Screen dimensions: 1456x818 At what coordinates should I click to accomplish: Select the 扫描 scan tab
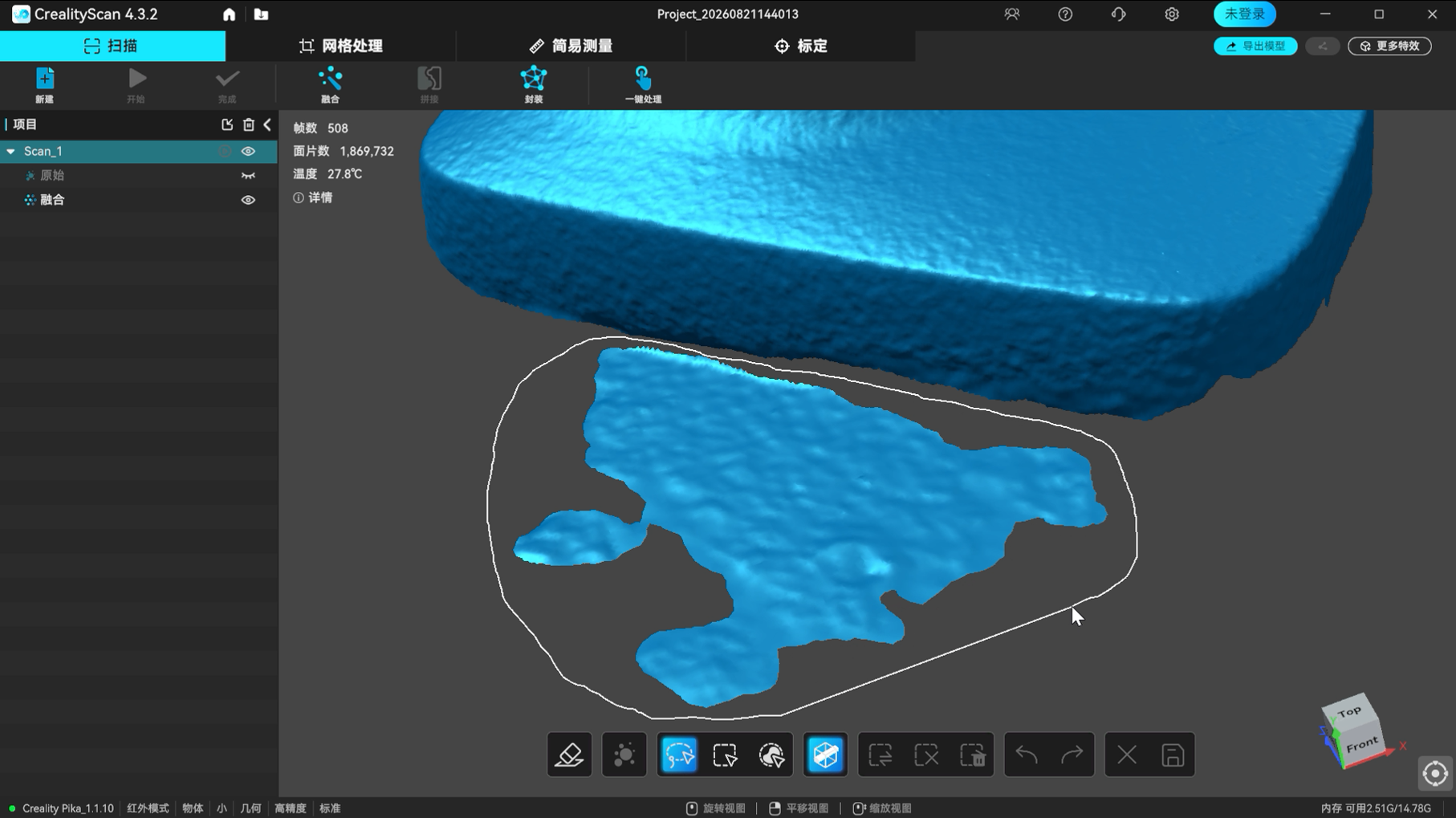[x=112, y=46]
